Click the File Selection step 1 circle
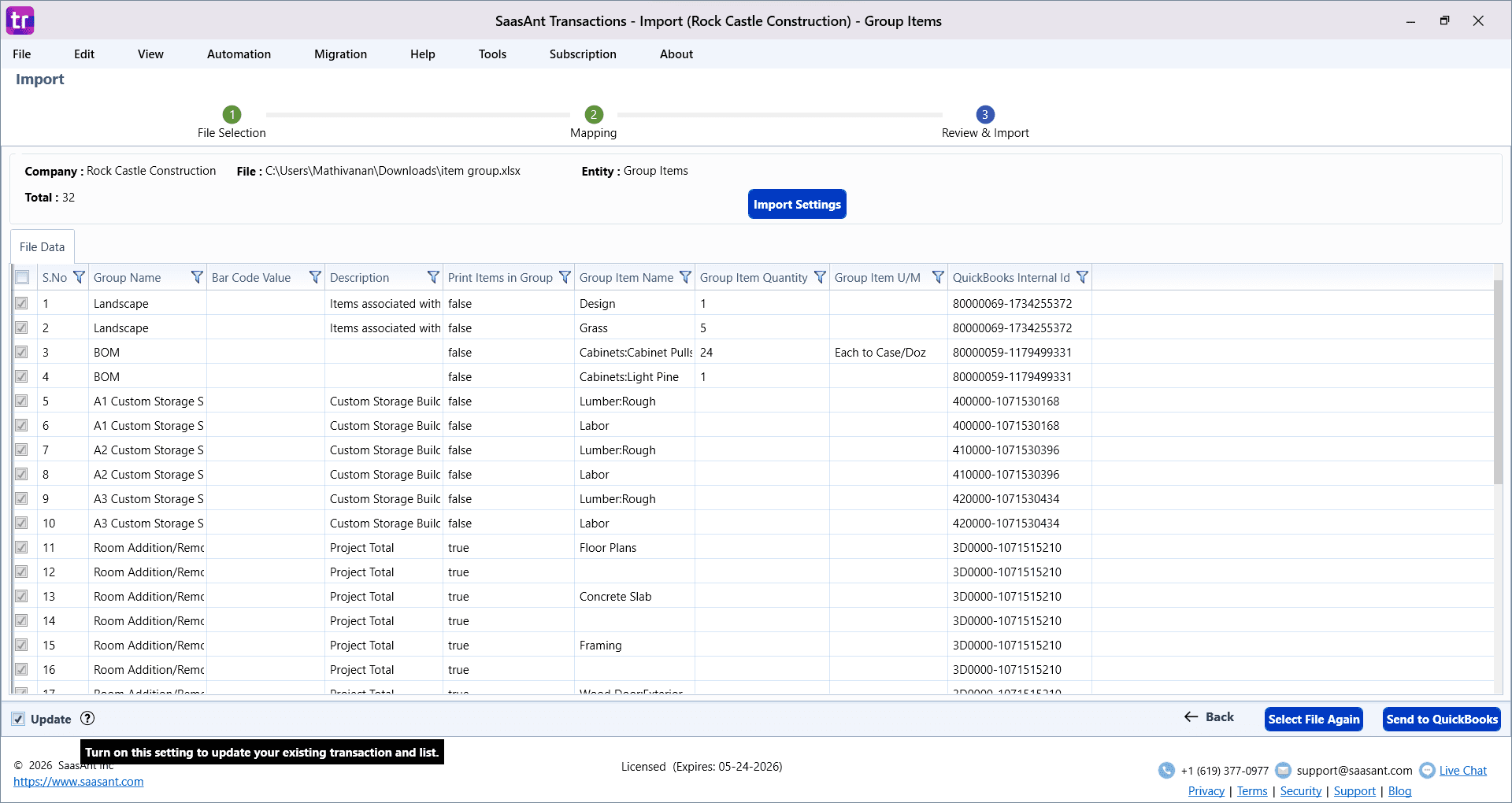Screen dimensions: 1512x803 pyautogui.click(x=232, y=114)
